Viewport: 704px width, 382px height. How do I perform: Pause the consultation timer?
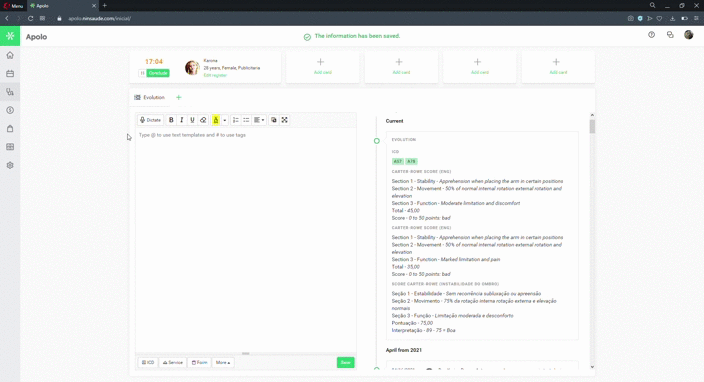click(x=142, y=73)
